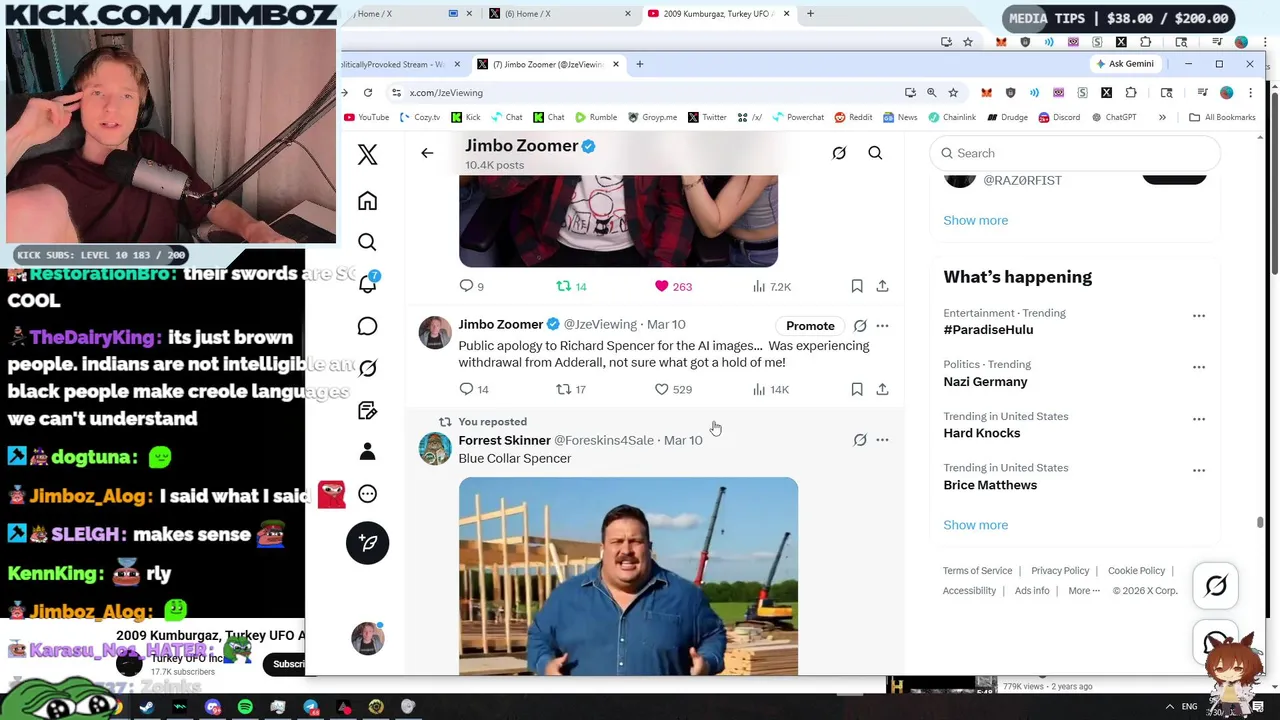Open options for Hard Knocks trend

click(x=1199, y=419)
